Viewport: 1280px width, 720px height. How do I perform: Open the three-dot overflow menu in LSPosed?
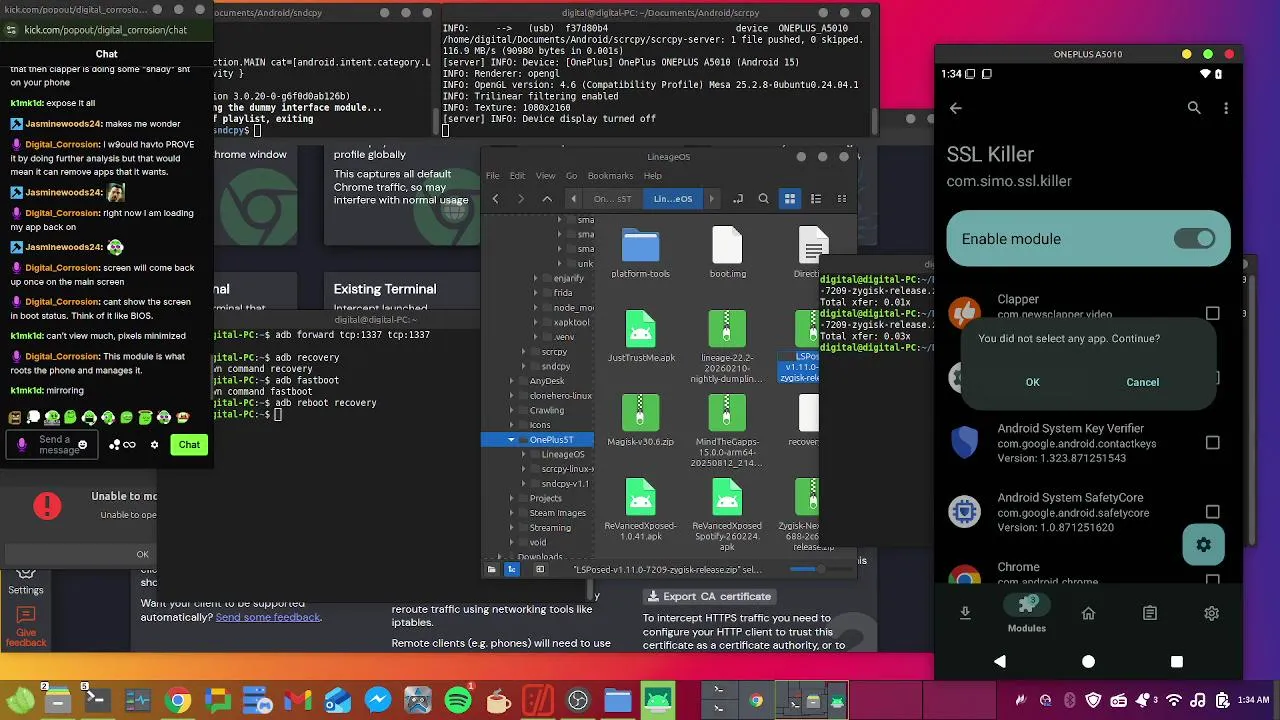(x=1226, y=108)
